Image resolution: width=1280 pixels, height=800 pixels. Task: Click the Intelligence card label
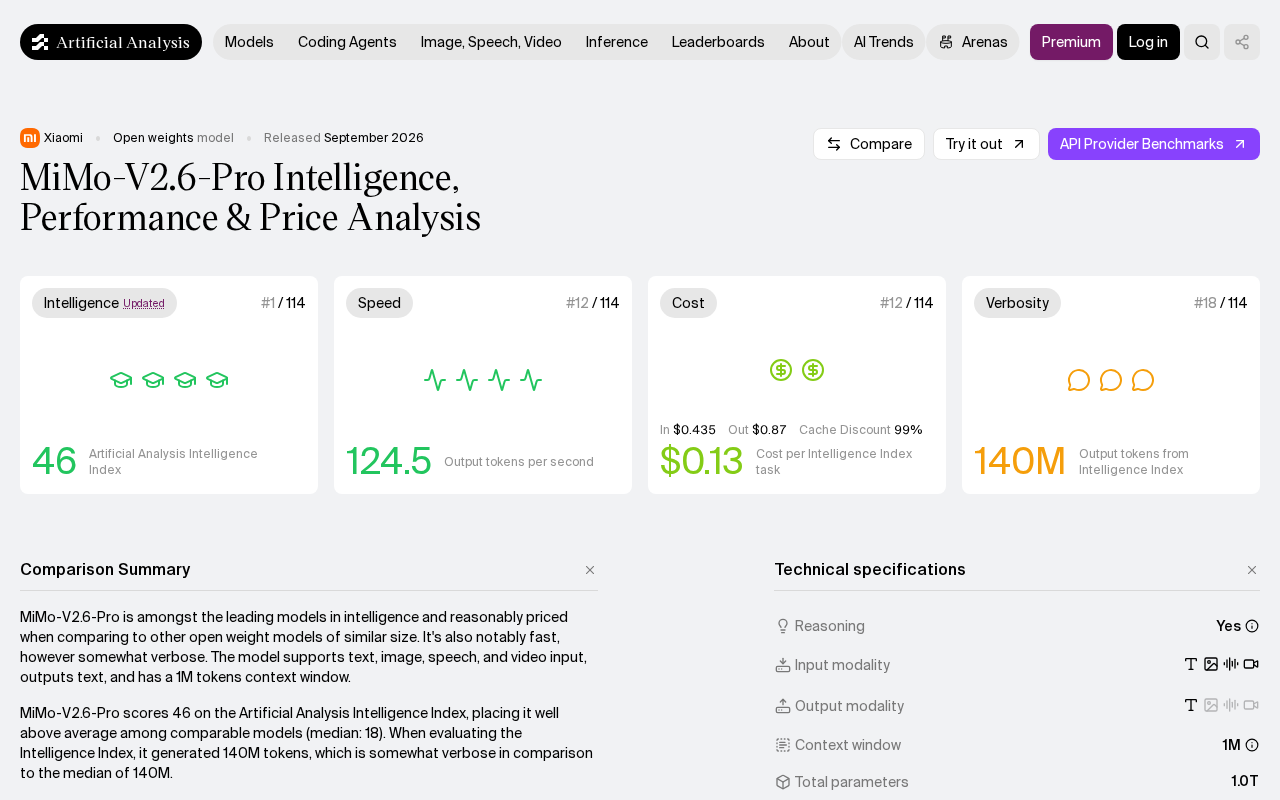[x=104, y=303]
